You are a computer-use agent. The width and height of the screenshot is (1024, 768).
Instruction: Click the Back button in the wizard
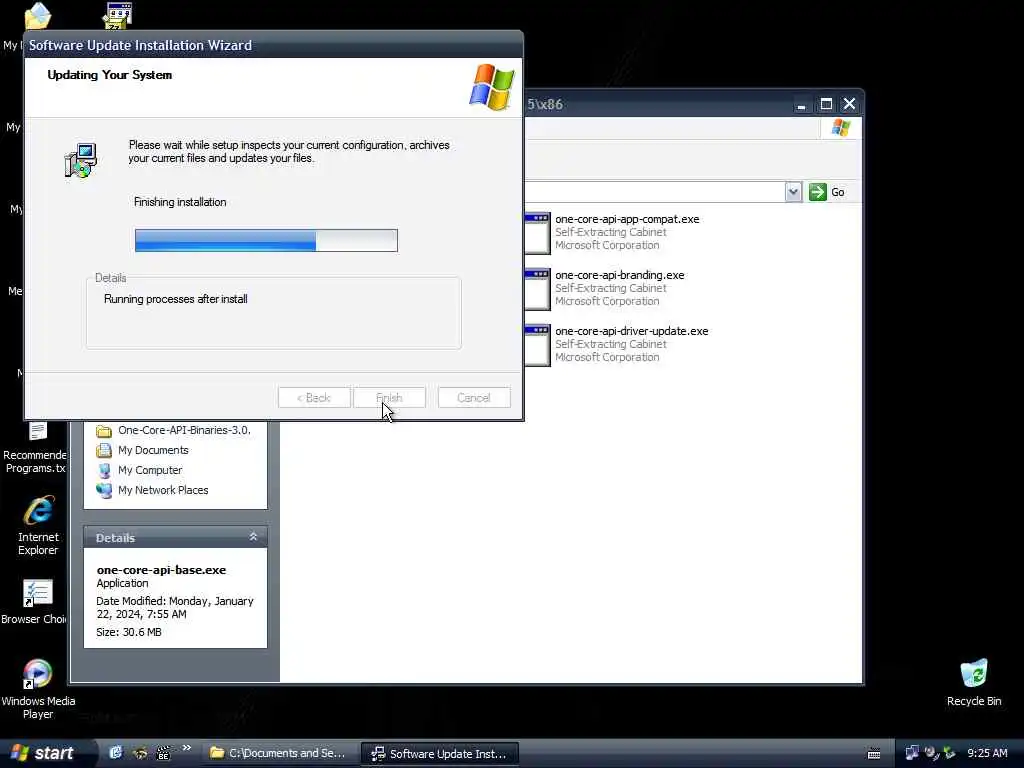(x=314, y=398)
